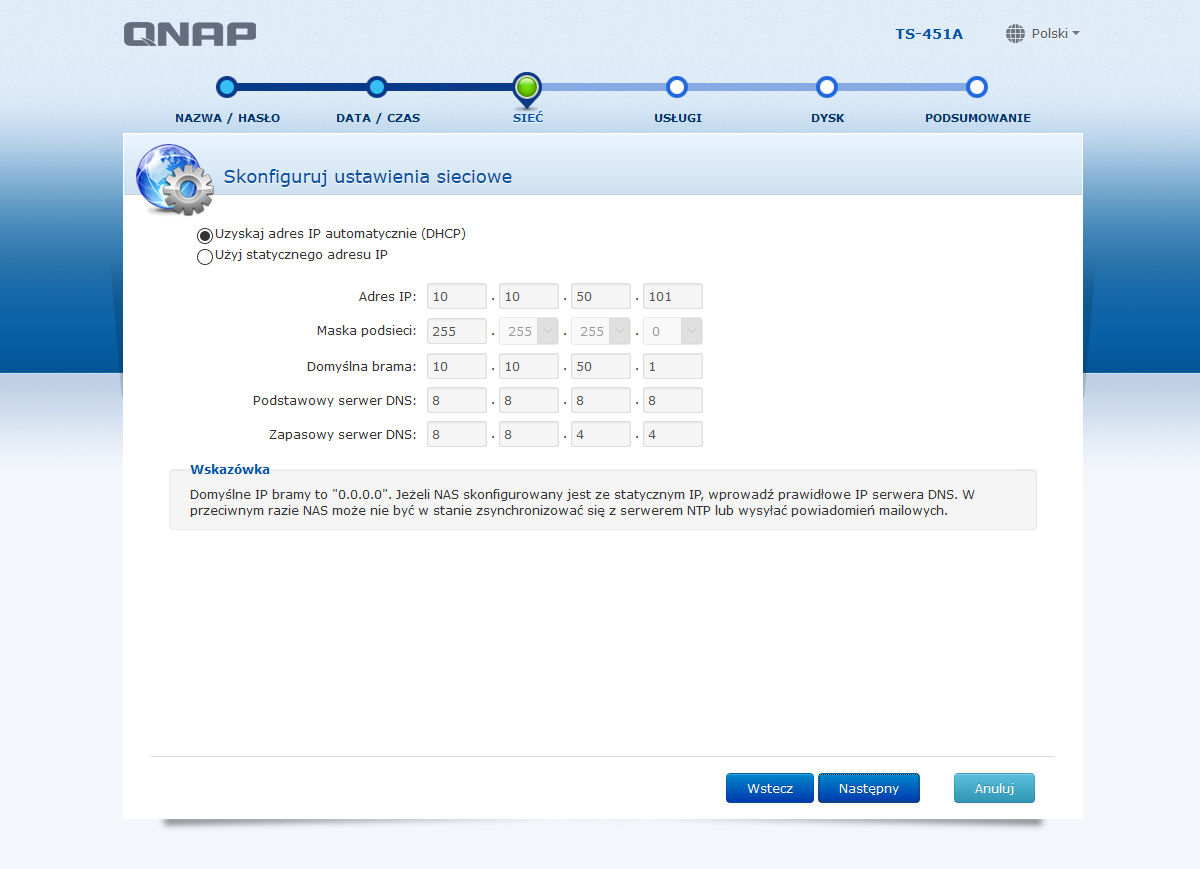Click the network settings globe gear icon
The width and height of the screenshot is (1200, 869).
click(175, 180)
